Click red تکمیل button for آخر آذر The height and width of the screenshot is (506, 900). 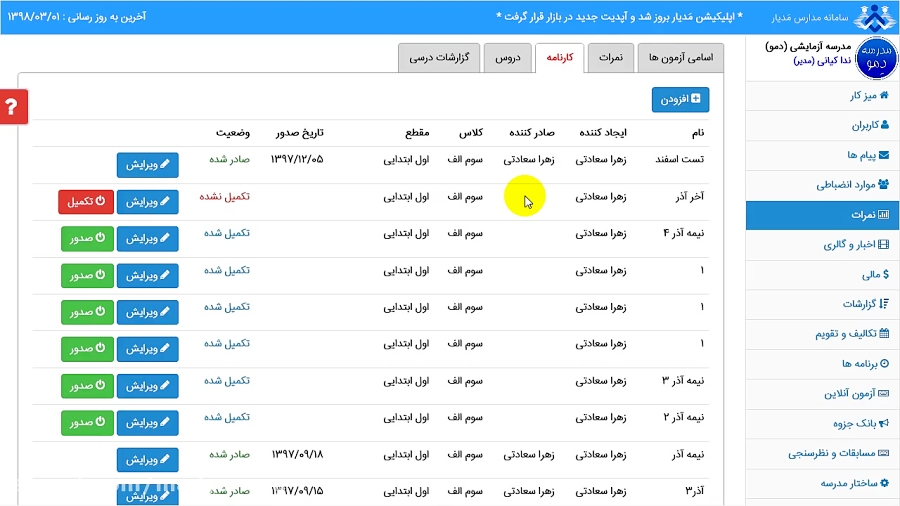86,201
